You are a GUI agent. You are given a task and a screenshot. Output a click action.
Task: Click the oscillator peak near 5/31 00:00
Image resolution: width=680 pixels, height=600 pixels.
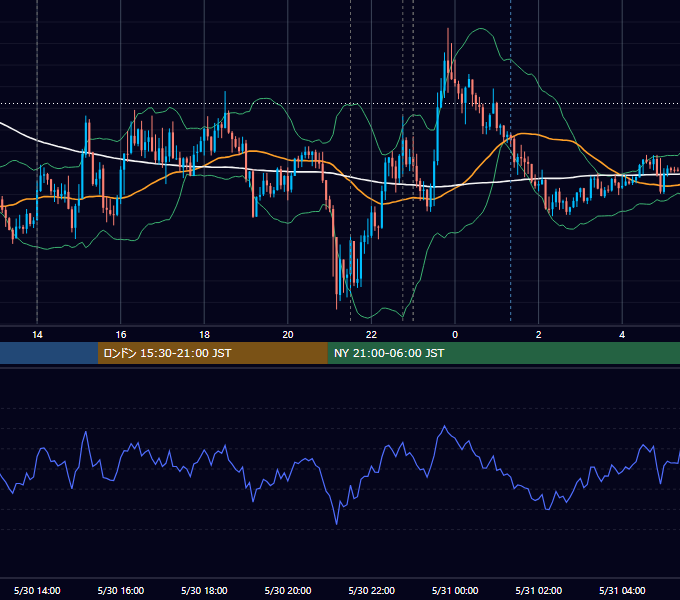445,427
